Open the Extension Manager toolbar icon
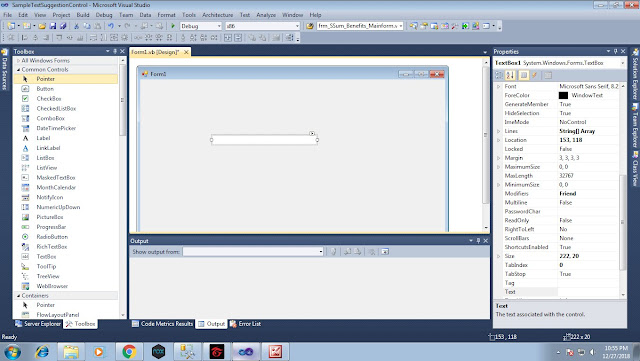Screen dimensions: 640x361 (476, 26)
